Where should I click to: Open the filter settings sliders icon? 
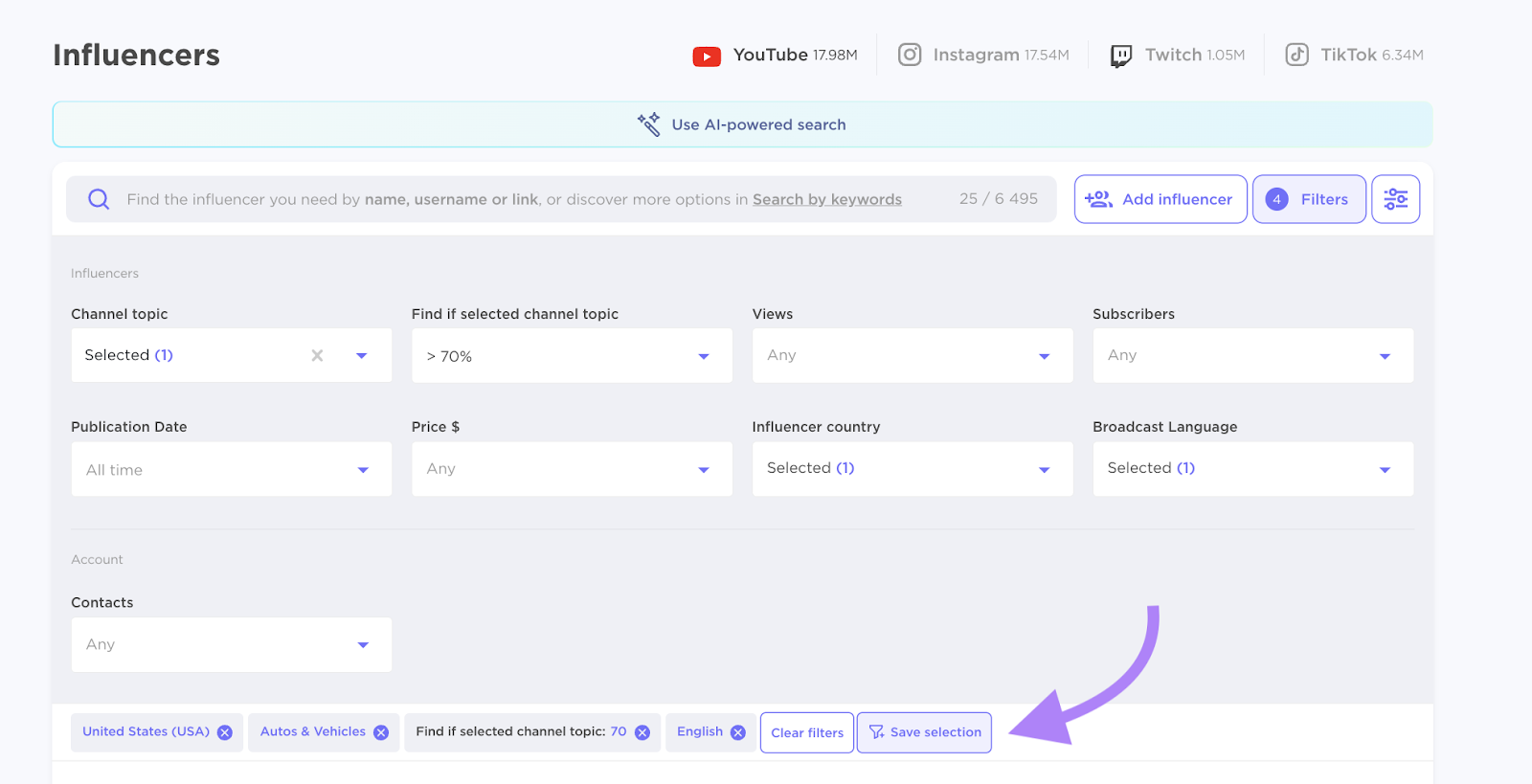coord(1395,199)
